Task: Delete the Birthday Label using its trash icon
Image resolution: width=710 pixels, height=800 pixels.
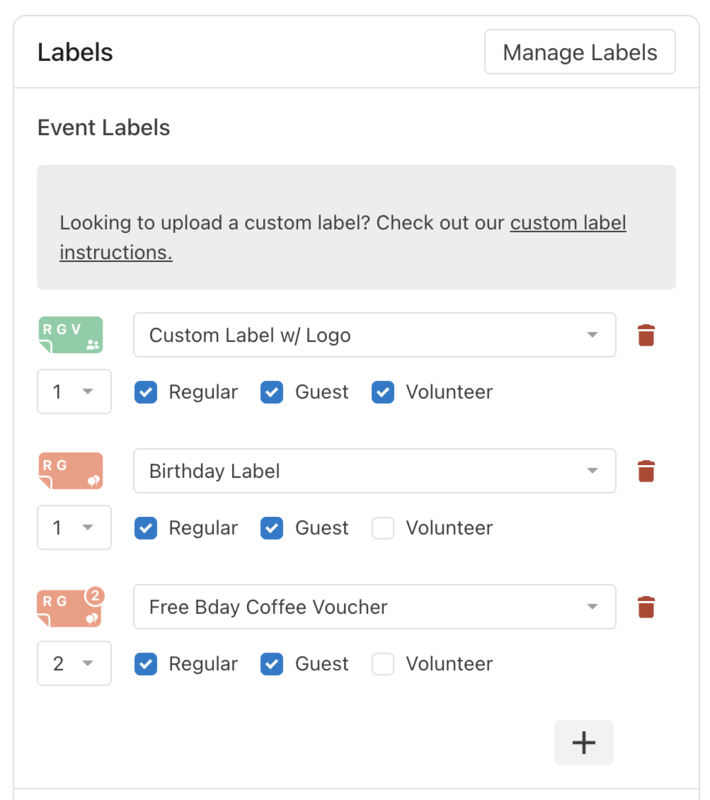Action: click(646, 471)
